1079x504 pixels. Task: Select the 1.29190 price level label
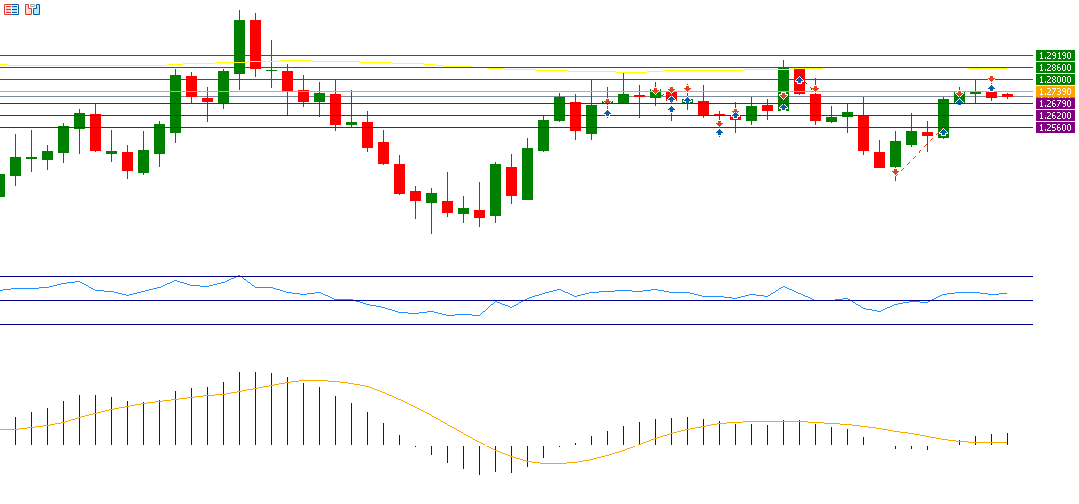(x=1054, y=56)
